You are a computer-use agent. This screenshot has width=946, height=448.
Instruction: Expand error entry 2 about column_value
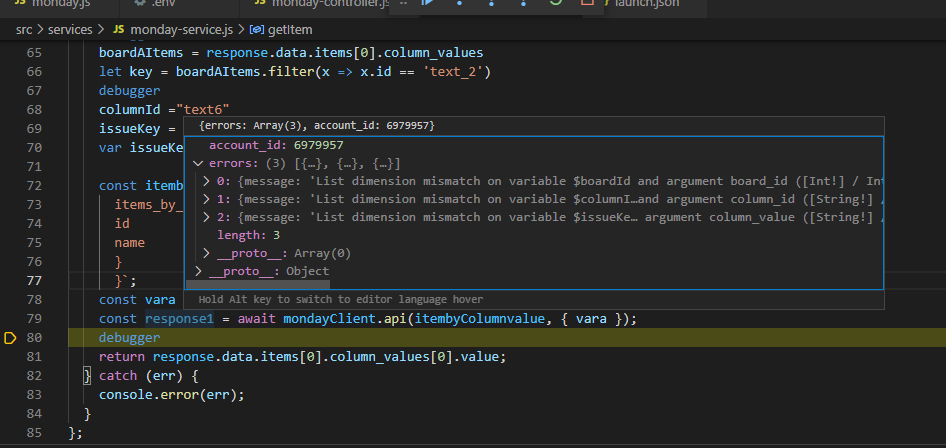click(x=206, y=217)
